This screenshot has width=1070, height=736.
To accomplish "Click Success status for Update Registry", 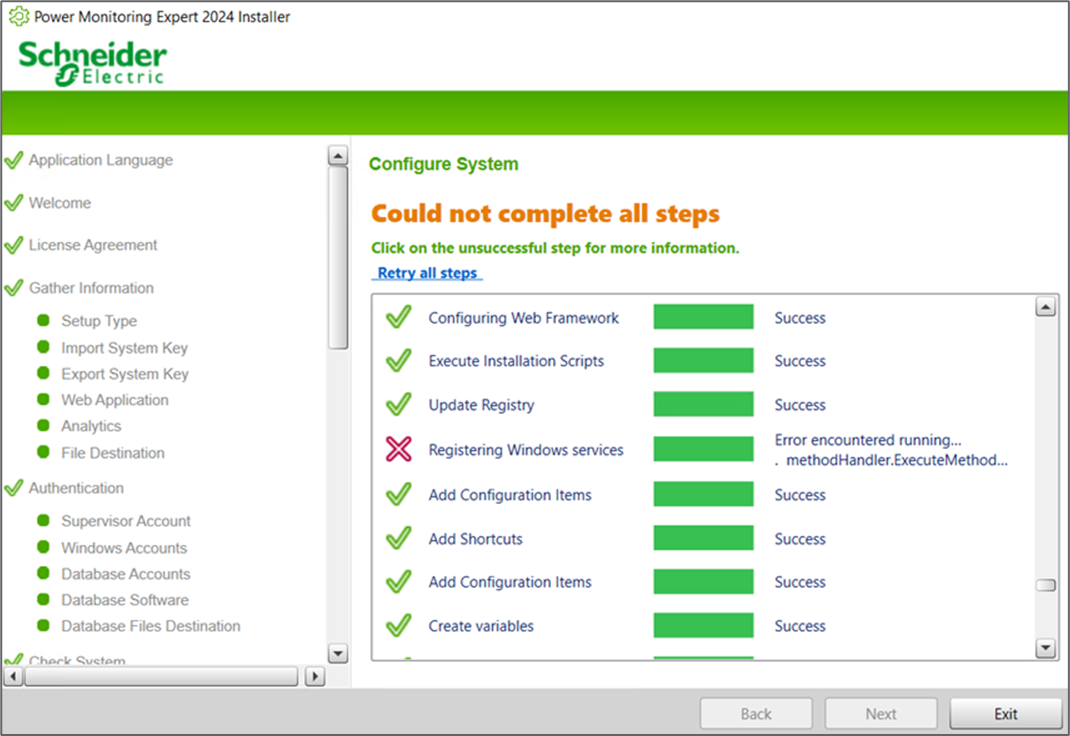I will [800, 404].
